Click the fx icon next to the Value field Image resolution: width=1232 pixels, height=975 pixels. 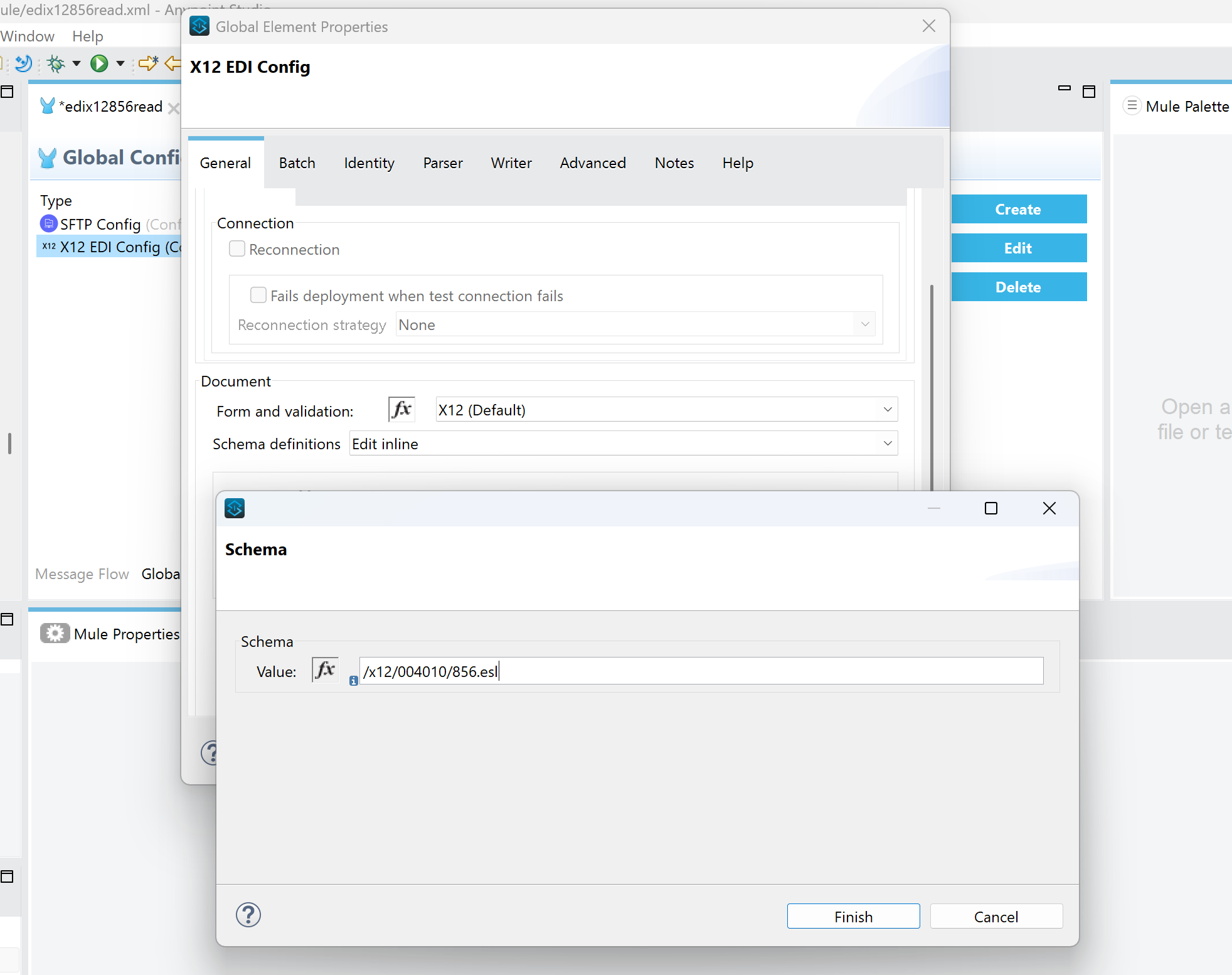324,669
